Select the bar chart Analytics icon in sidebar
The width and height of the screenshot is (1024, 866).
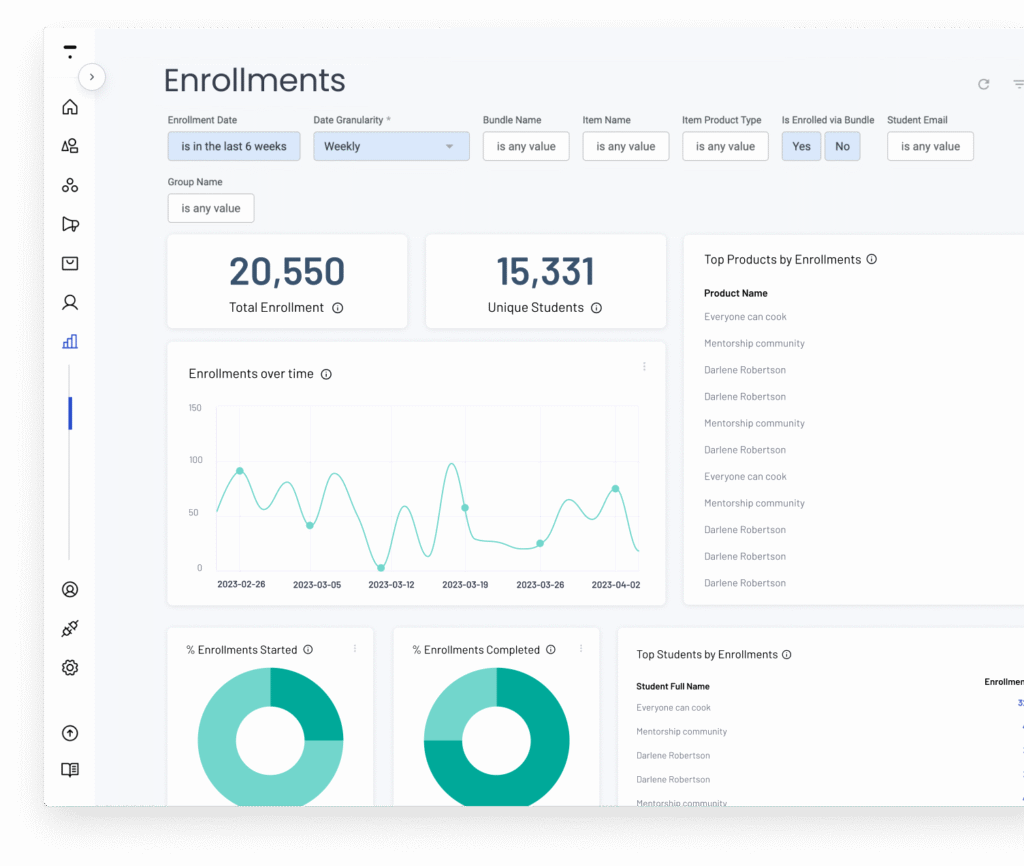[x=70, y=341]
